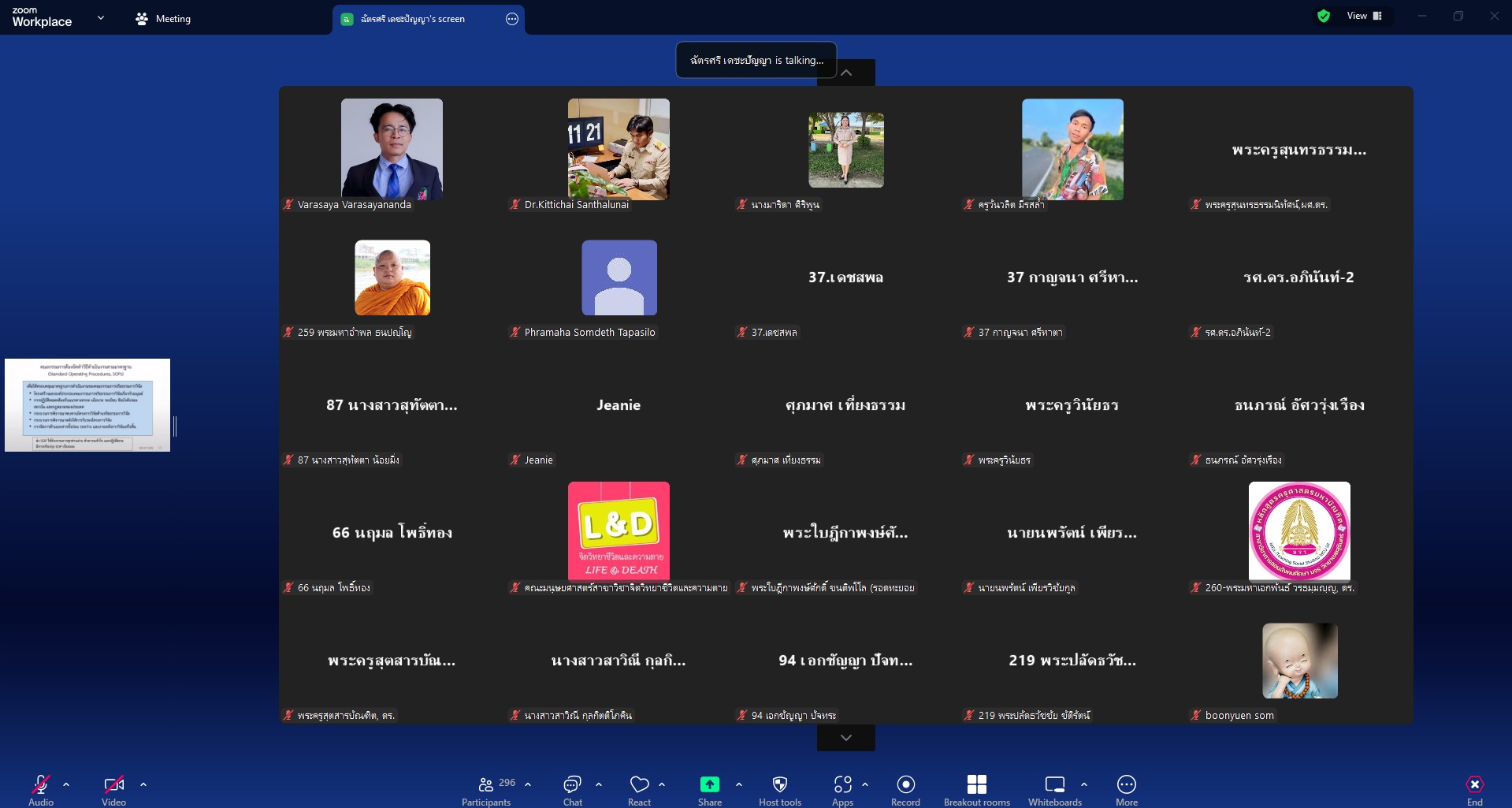Click outdoor photo tile in top row

(x=845, y=149)
